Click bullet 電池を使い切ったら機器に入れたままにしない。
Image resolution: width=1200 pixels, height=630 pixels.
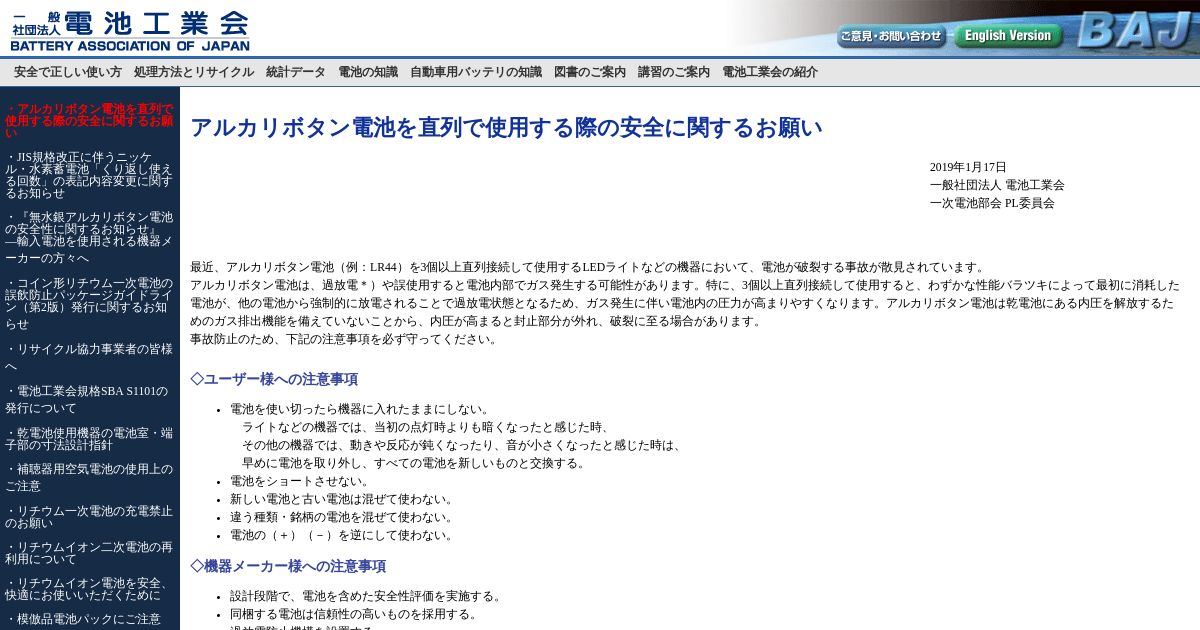click(360, 409)
